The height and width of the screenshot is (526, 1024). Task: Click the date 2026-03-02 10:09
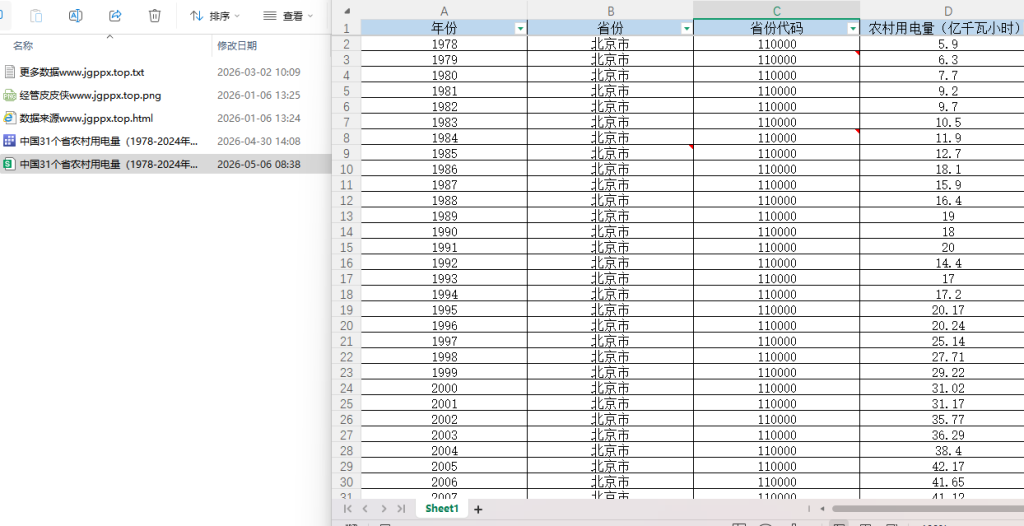pos(259,72)
